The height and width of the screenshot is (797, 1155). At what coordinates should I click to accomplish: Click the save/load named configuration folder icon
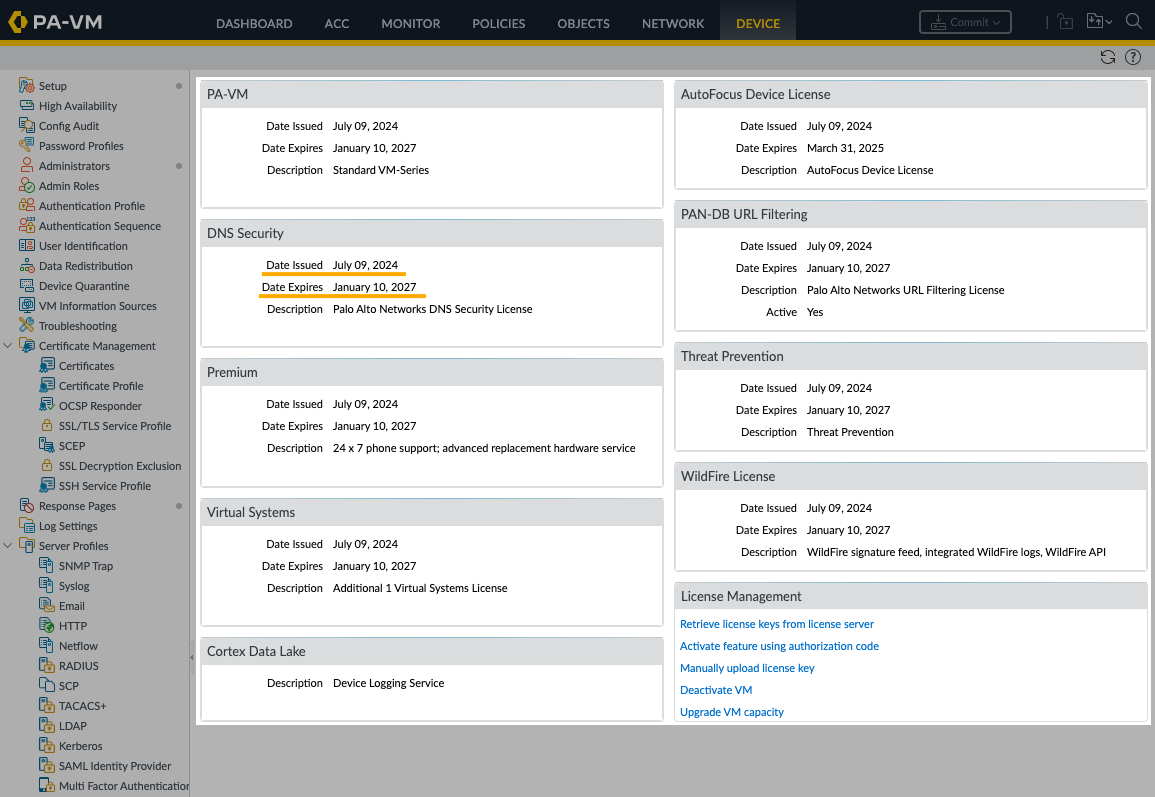(1094, 20)
